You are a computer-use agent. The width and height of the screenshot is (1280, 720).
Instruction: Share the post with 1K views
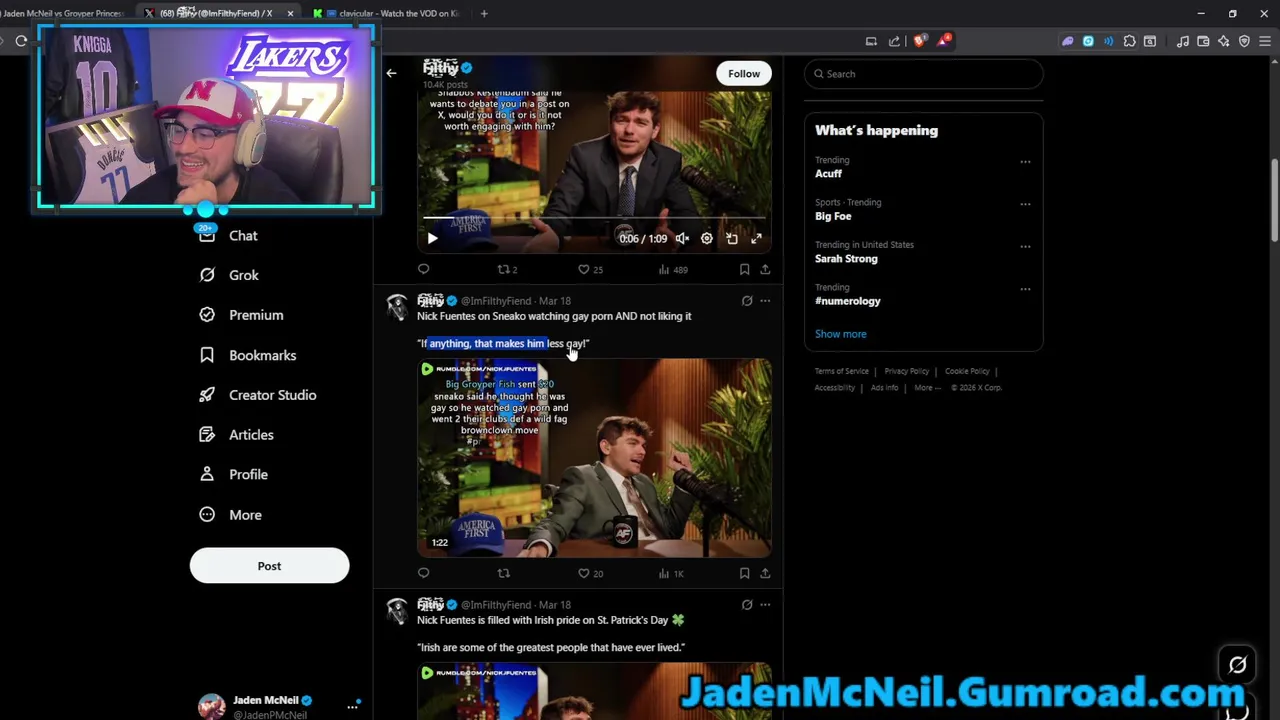pyautogui.click(x=765, y=573)
